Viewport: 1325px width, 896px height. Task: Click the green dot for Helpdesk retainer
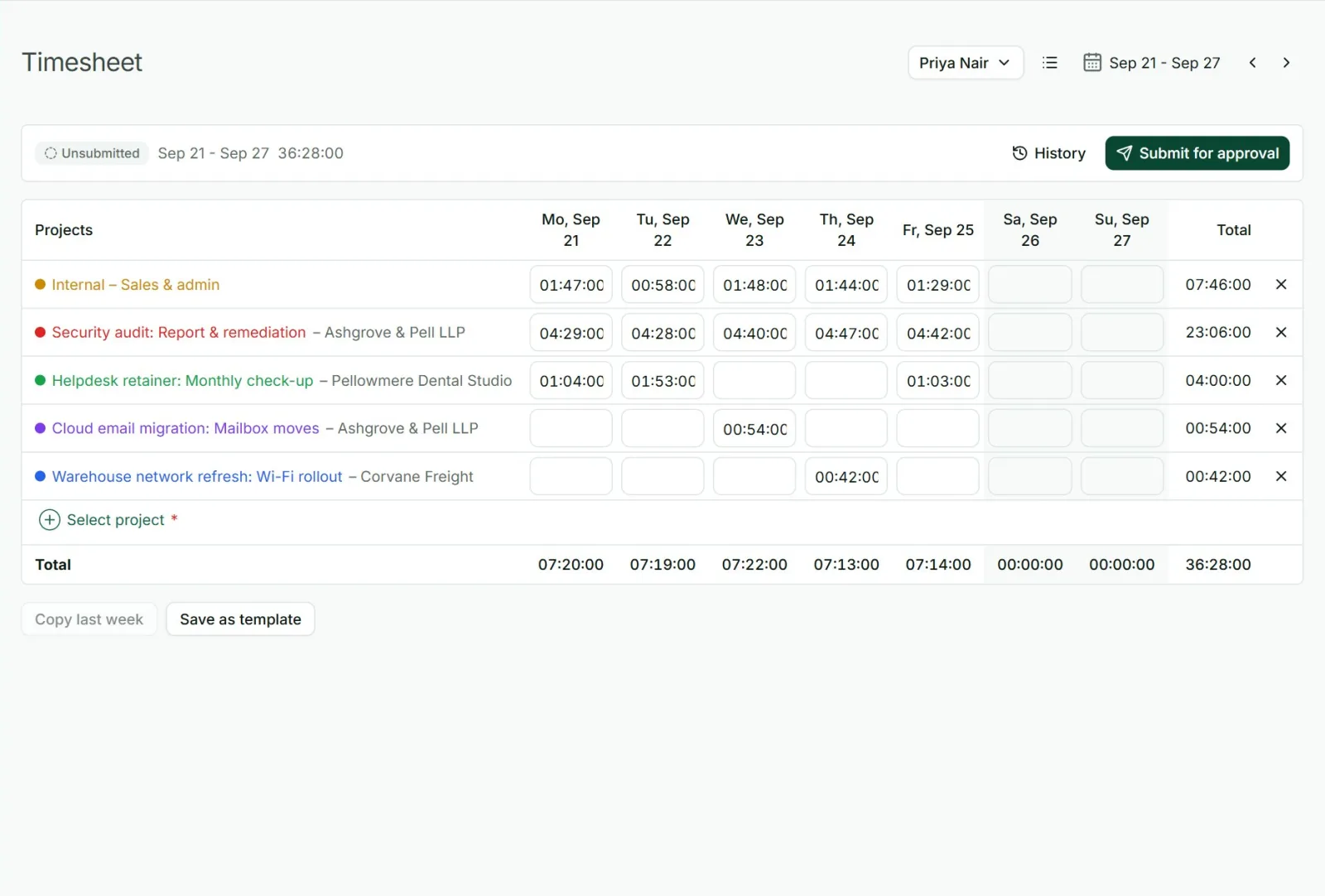pyautogui.click(x=40, y=380)
